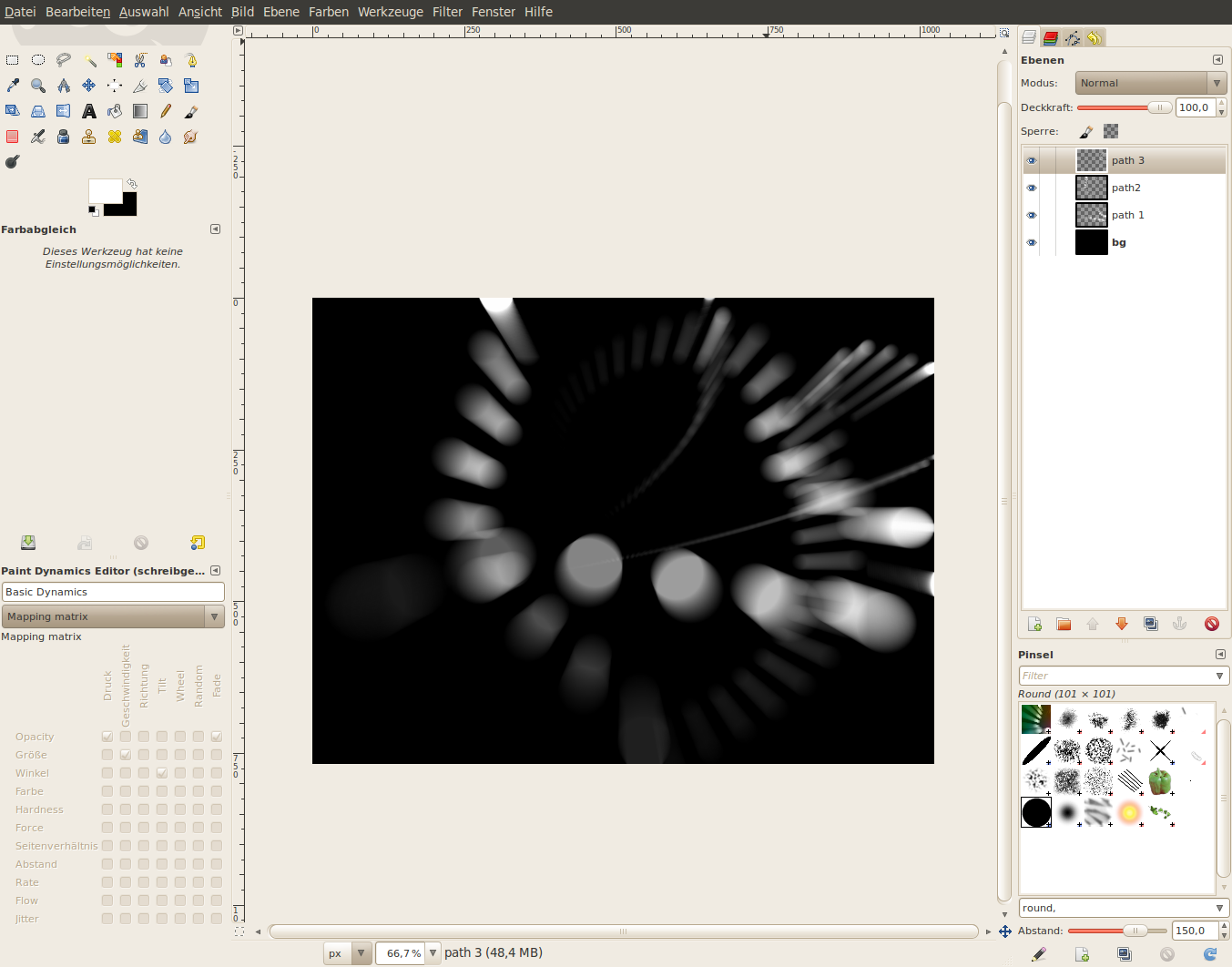Select the path2 layer
Viewport: 1232px width, 967px height.
[1125, 188]
